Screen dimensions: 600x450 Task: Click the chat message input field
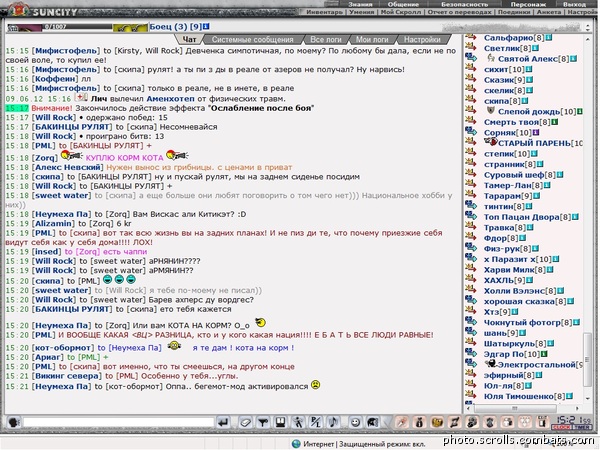coord(118,422)
